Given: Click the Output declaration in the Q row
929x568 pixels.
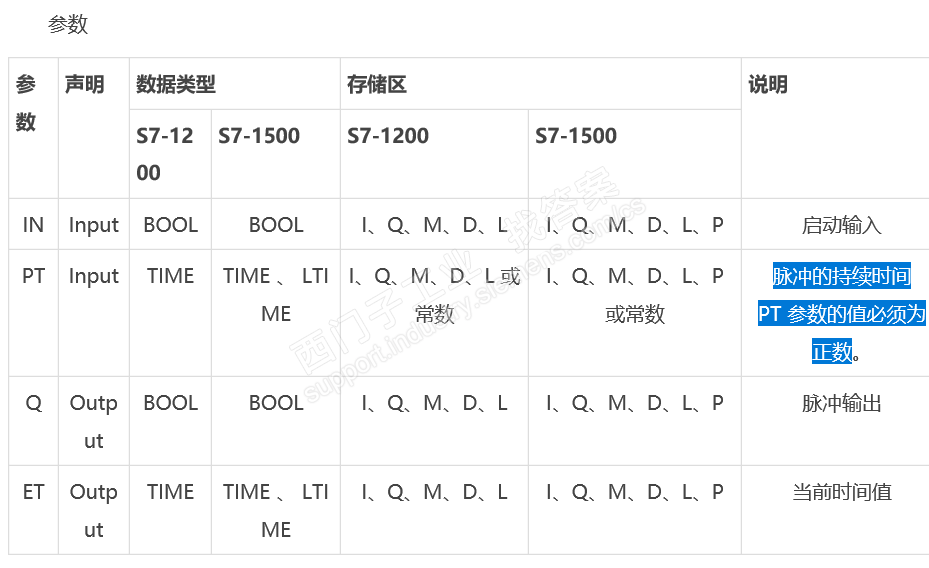Looking at the screenshot, I should pyautogui.click(x=94, y=421).
